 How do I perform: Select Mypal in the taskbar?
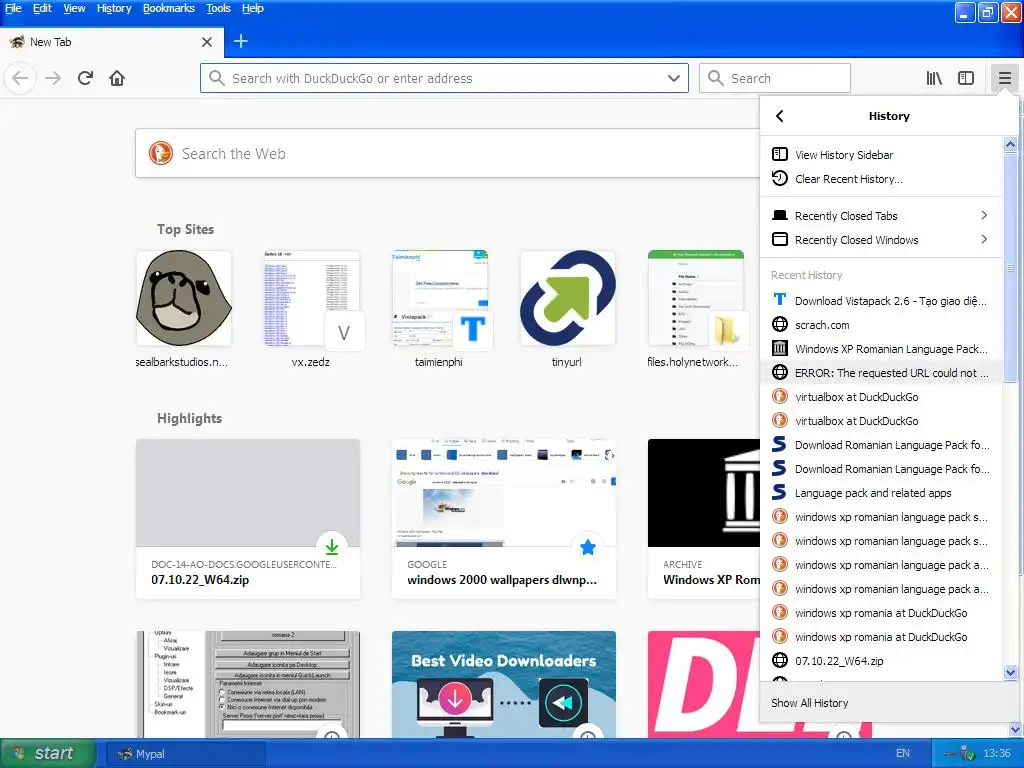point(185,754)
